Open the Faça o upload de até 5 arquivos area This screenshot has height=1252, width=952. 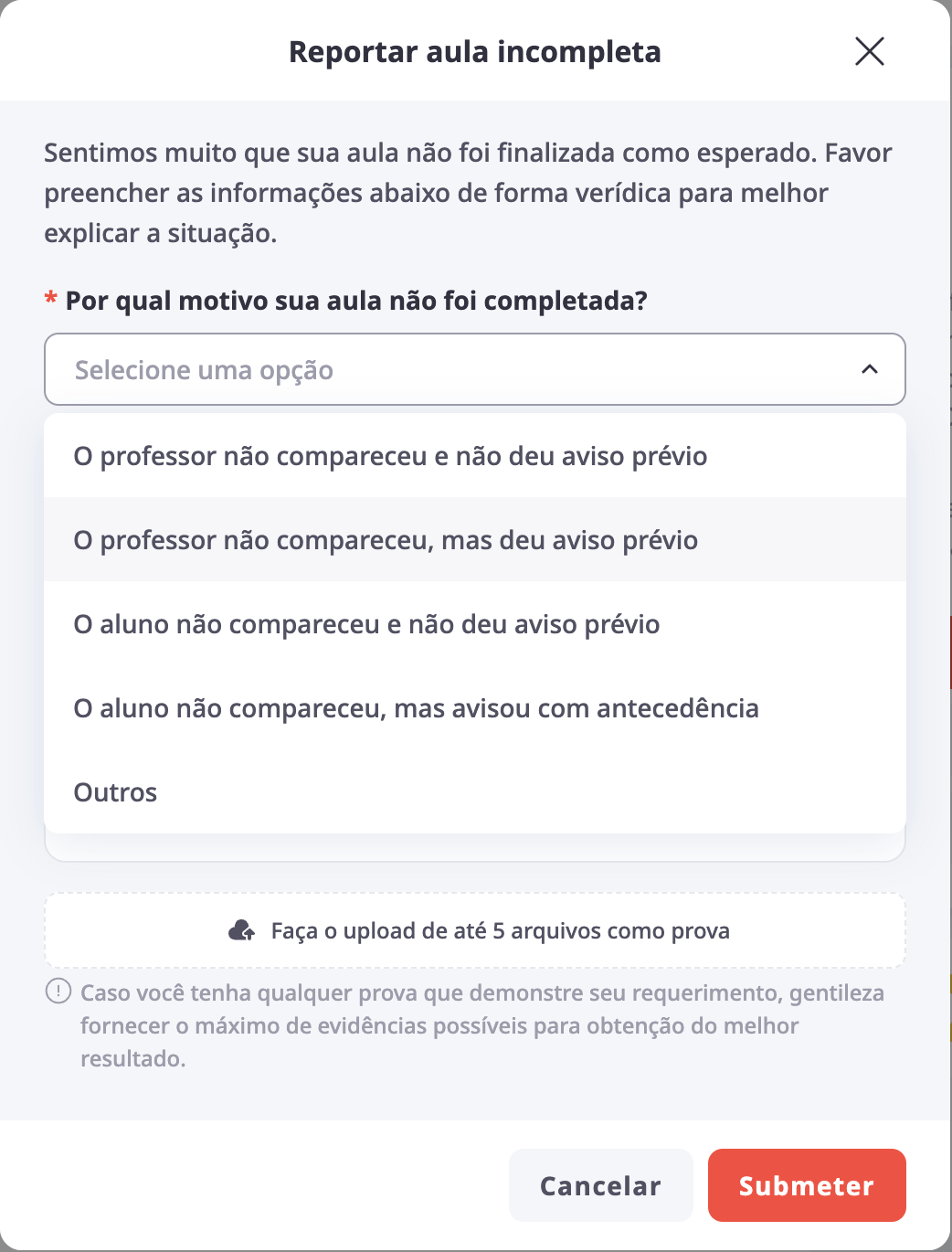point(475,930)
